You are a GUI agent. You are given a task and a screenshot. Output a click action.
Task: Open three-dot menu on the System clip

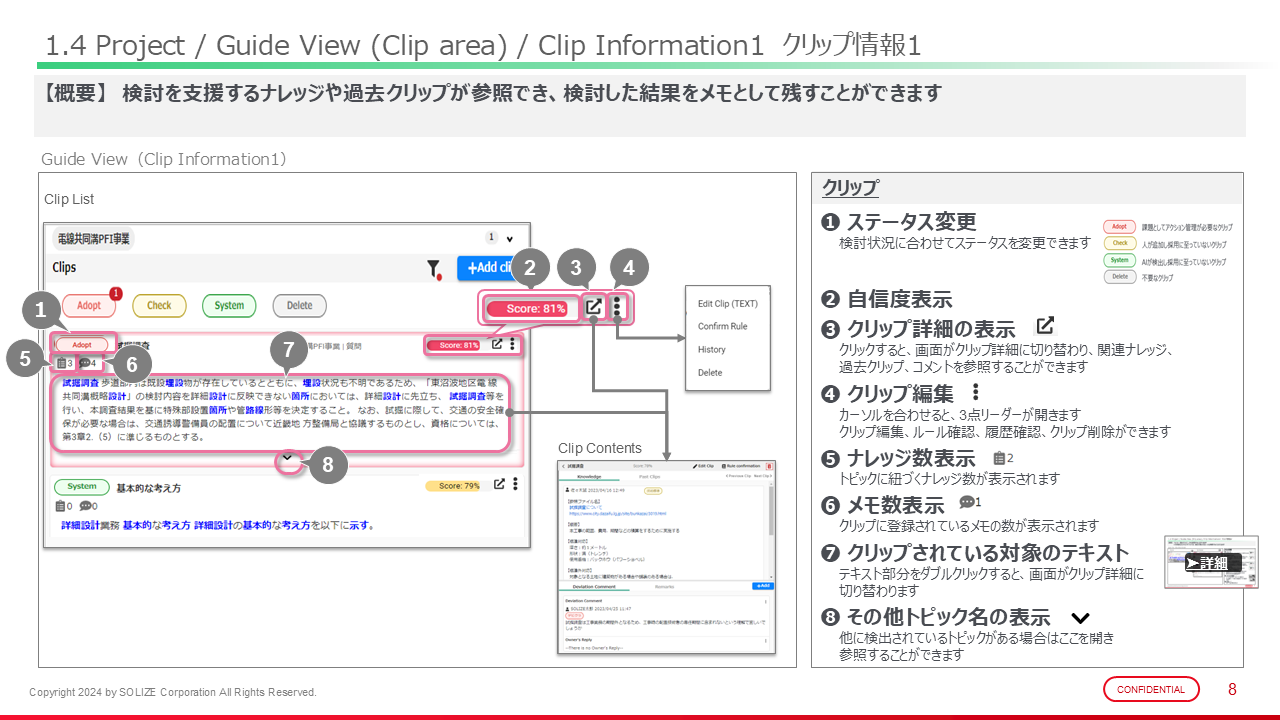[x=515, y=485]
